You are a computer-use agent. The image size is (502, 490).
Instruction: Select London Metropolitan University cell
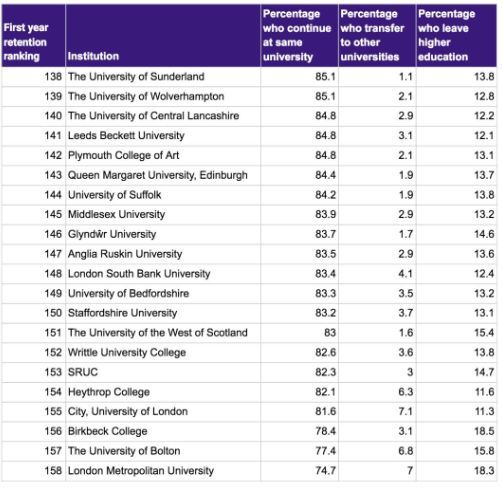pyautogui.click(x=163, y=471)
